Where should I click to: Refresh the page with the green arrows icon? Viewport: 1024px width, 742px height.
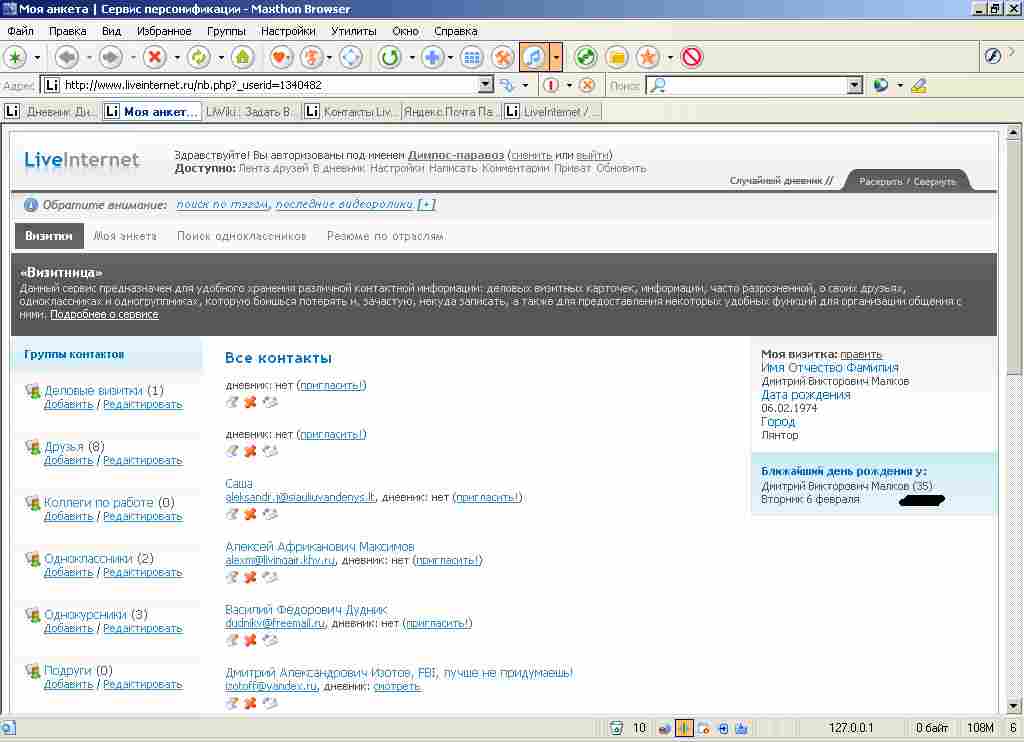click(199, 57)
